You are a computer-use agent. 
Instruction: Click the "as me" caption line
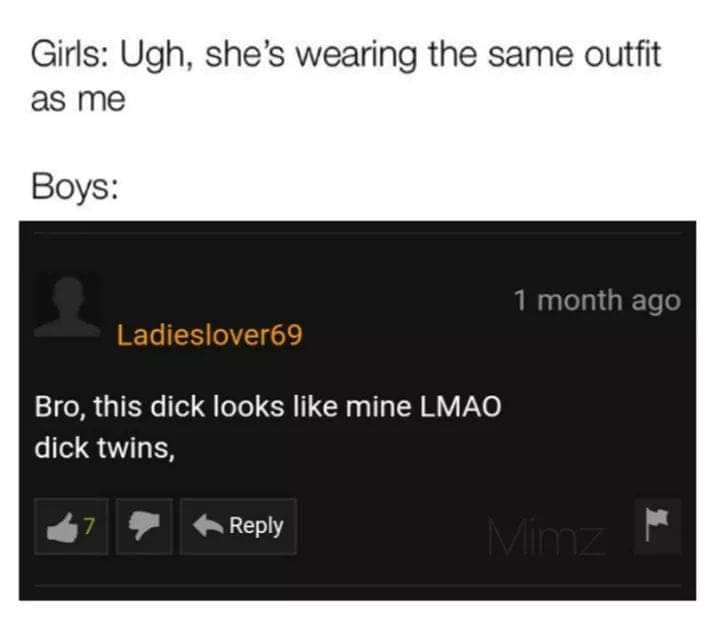[x=78, y=100]
